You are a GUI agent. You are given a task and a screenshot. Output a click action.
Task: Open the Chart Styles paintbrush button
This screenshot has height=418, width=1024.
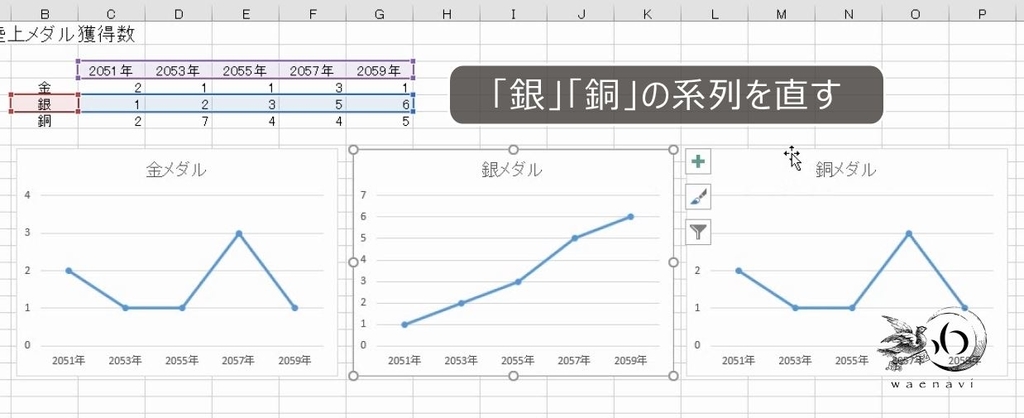698,197
